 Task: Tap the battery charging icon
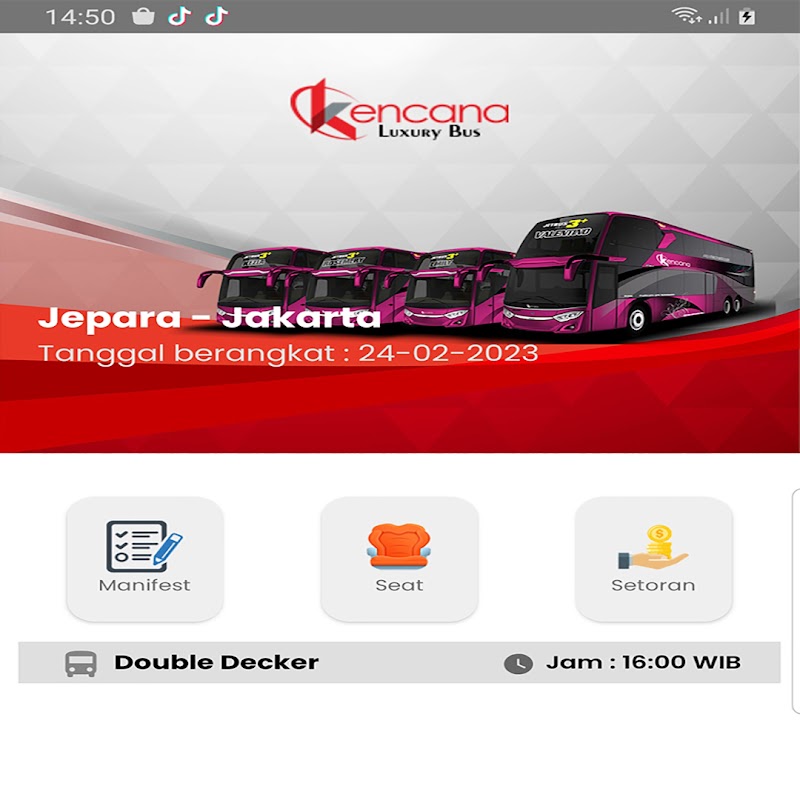(x=747, y=16)
